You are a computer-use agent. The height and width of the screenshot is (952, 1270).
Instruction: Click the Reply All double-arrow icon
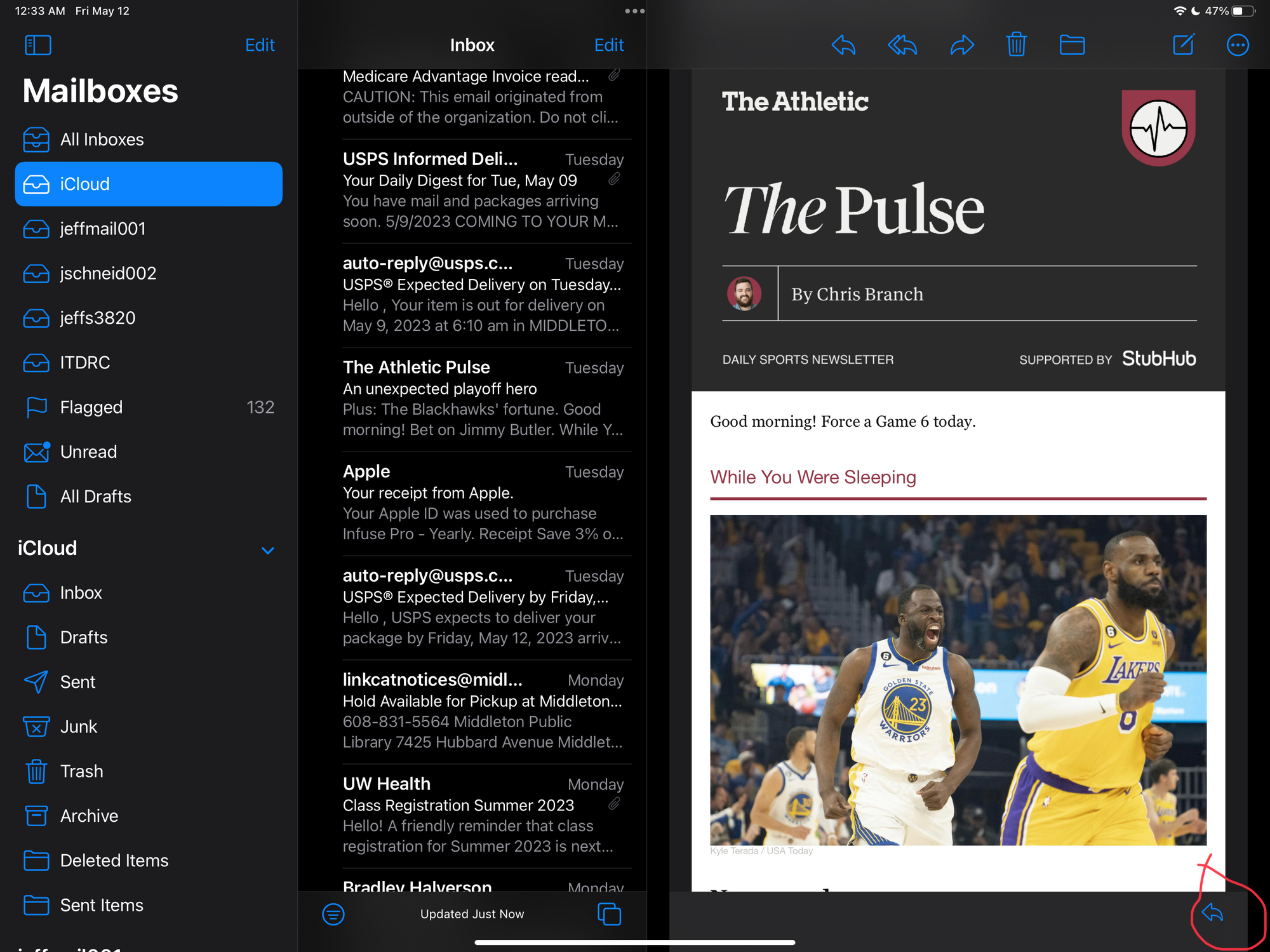[902, 45]
